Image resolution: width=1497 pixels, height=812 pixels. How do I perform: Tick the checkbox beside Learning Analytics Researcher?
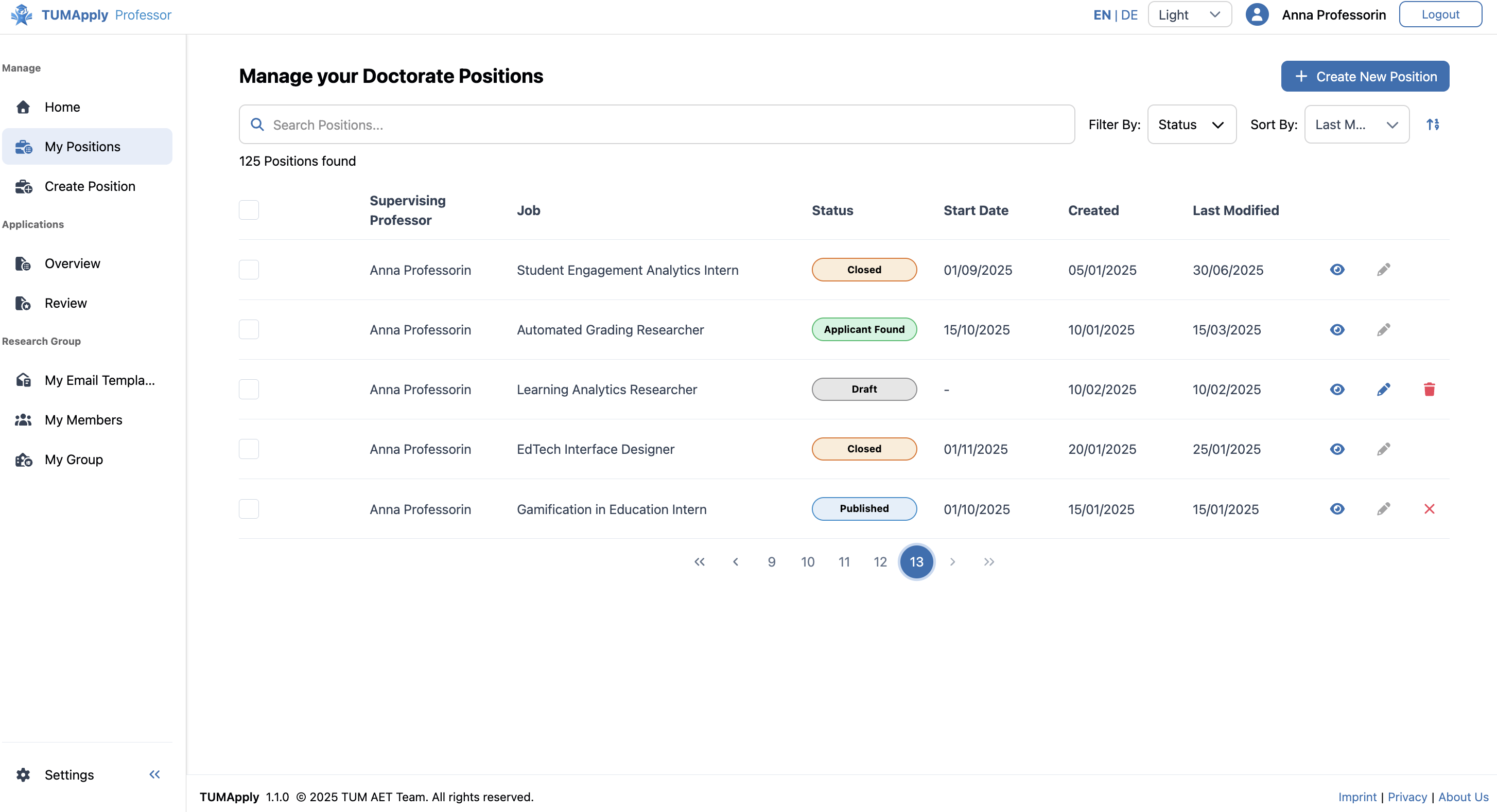[249, 389]
